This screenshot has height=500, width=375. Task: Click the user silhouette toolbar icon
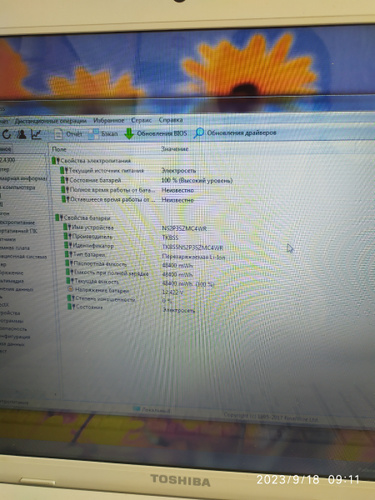point(22,134)
